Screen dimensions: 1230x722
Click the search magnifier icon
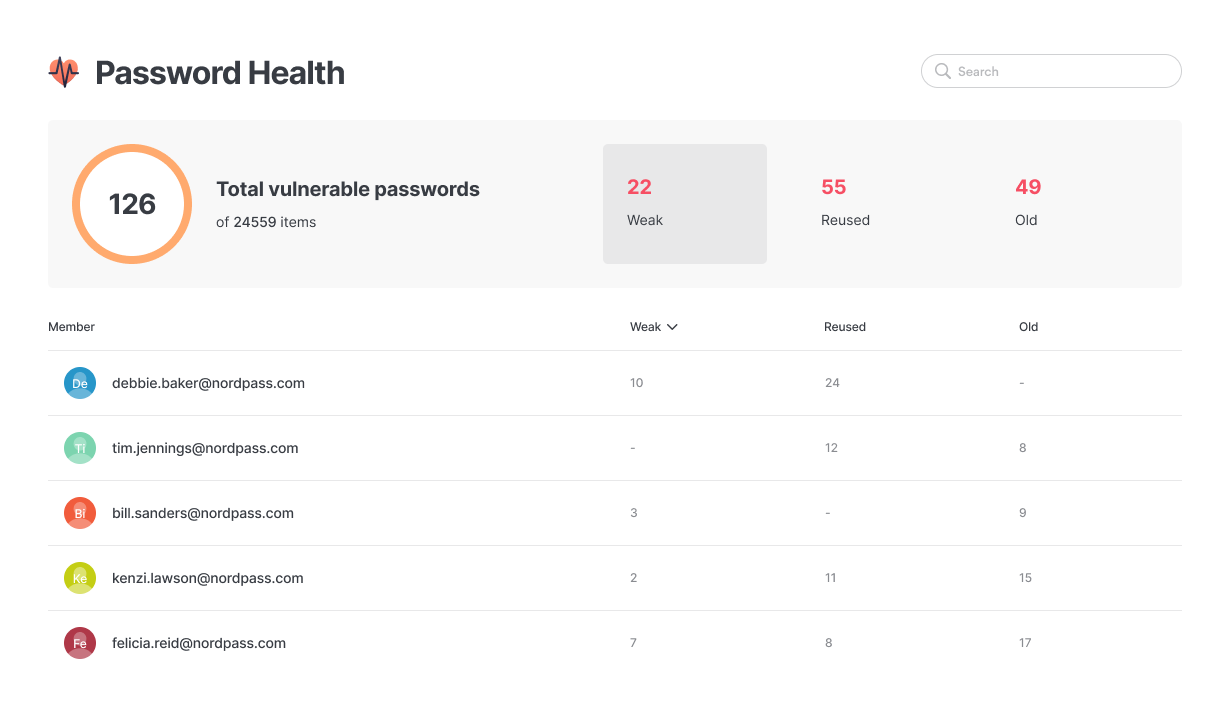pyautogui.click(x=942, y=71)
